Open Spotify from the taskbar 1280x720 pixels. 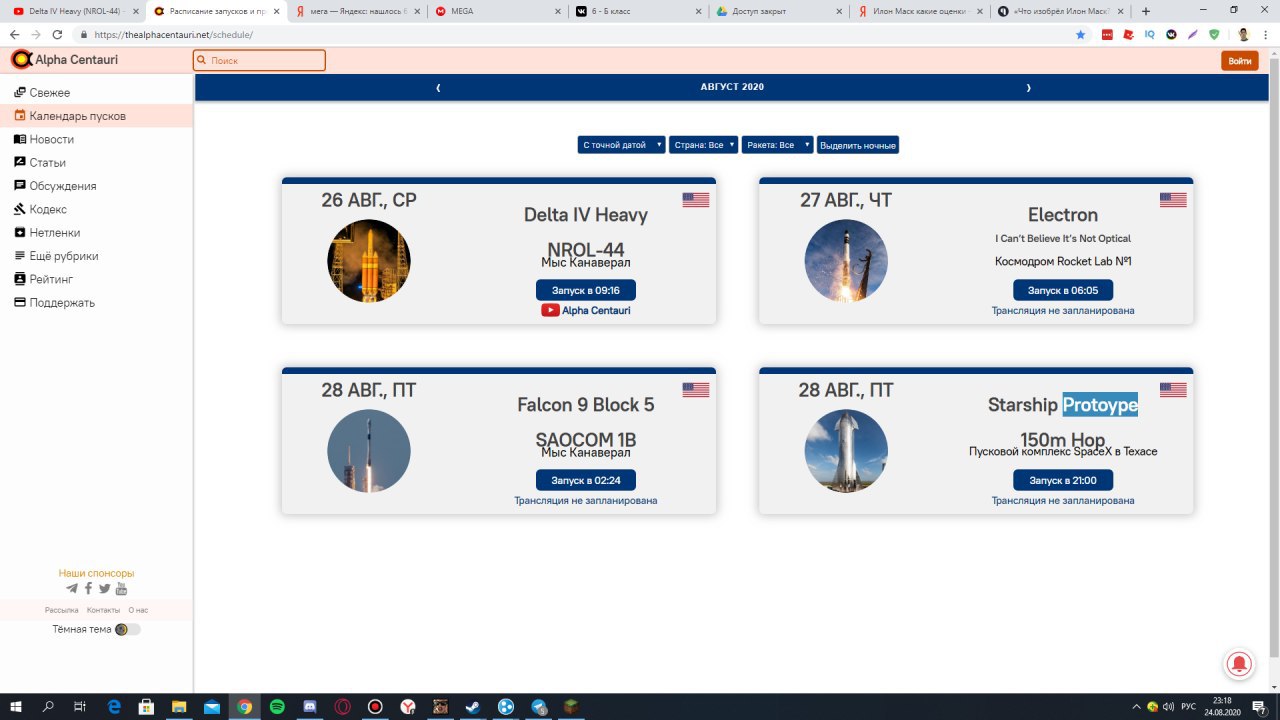[277, 707]
